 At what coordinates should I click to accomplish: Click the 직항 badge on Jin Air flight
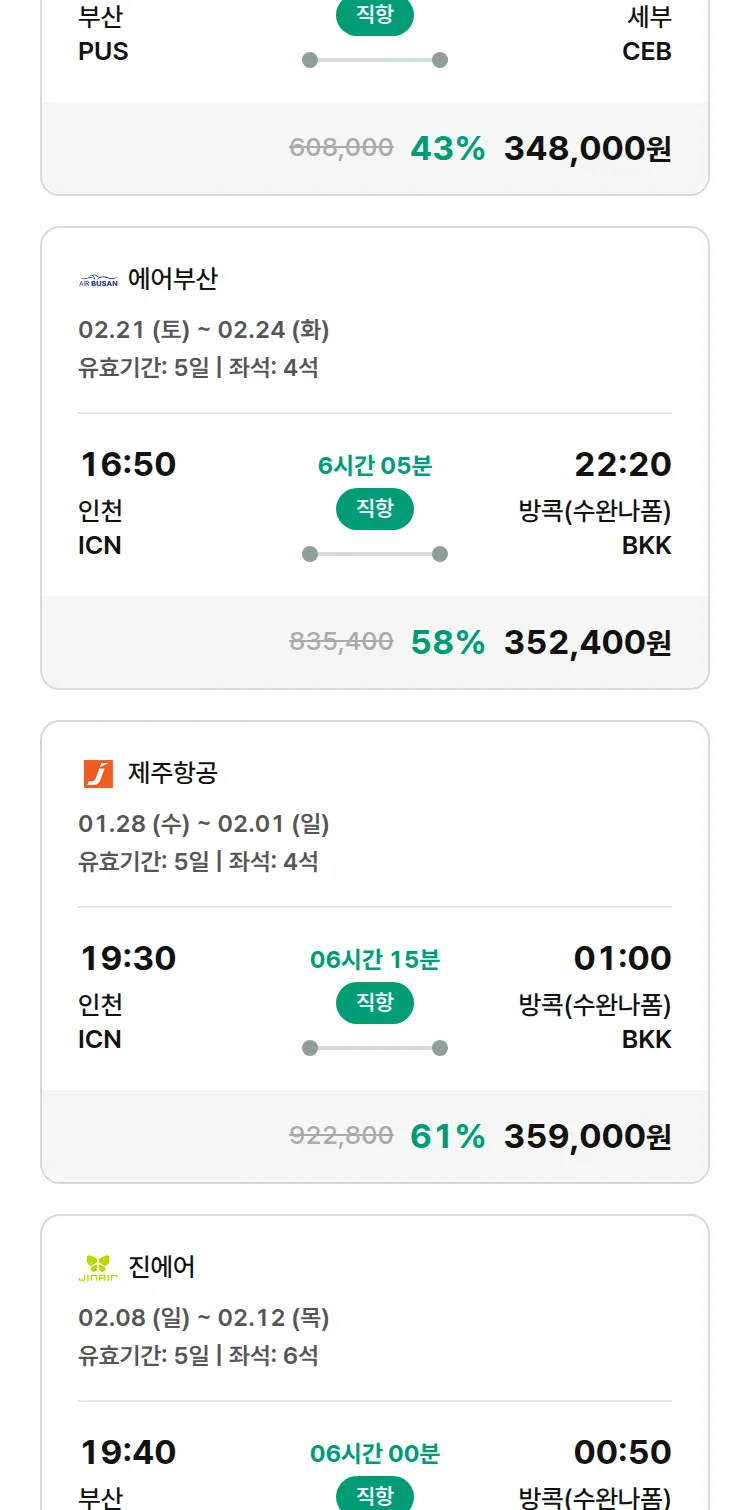pos(375,1494)
